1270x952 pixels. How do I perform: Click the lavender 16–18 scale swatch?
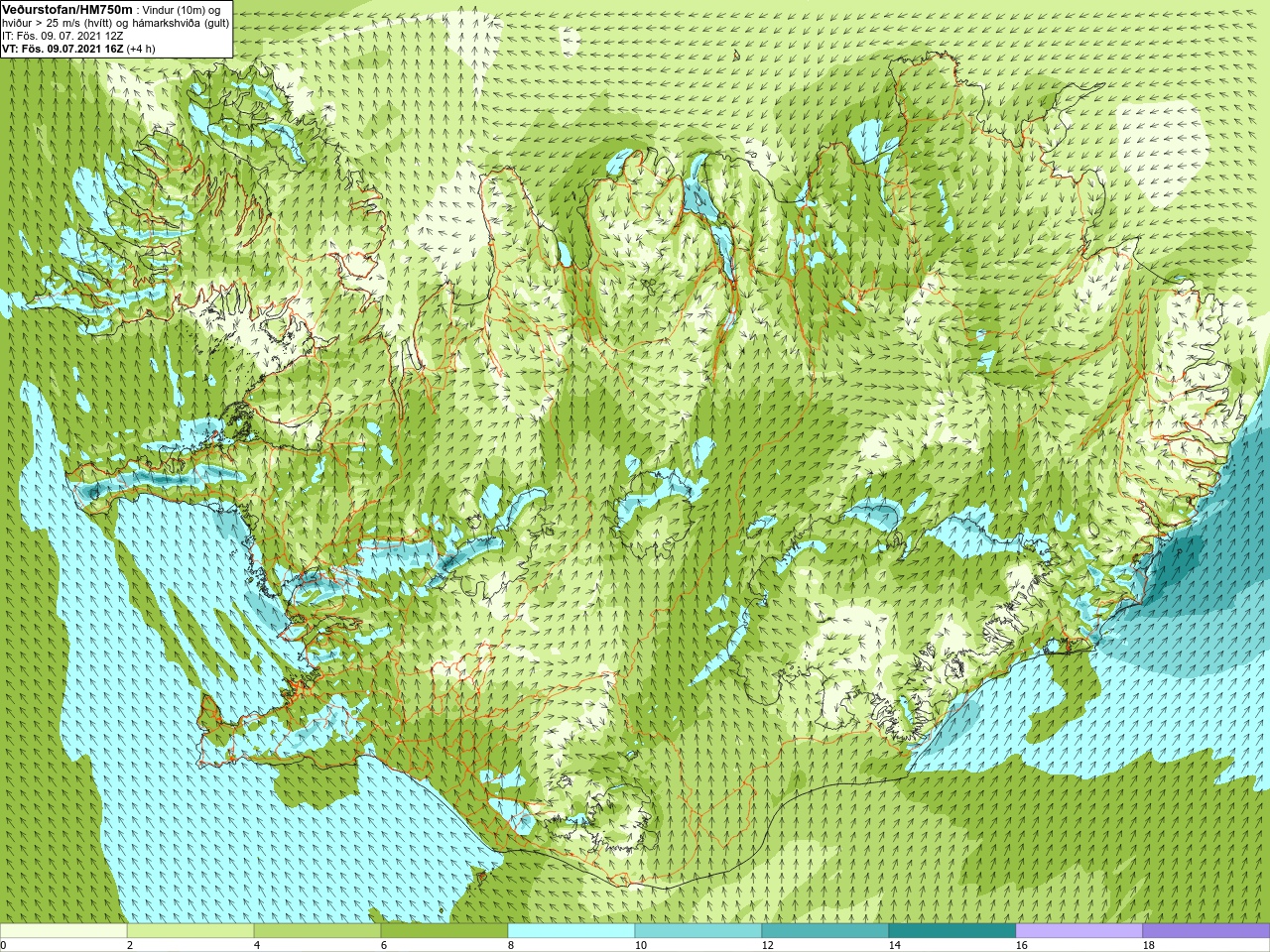tap(1079, 930)
